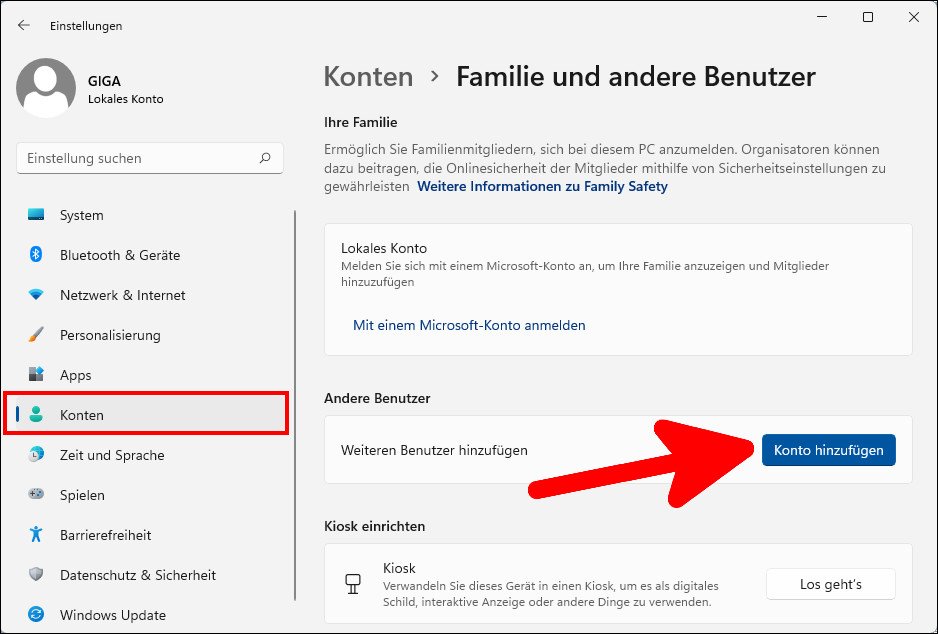Navigate to Konten breadcrumb in header
This screenshot has width=938, height=634.
tap(368, 77)
